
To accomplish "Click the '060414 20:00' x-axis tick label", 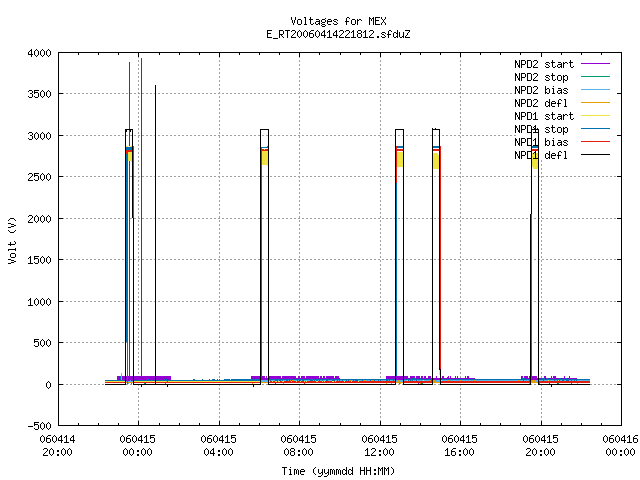I will tap(57, 446).
